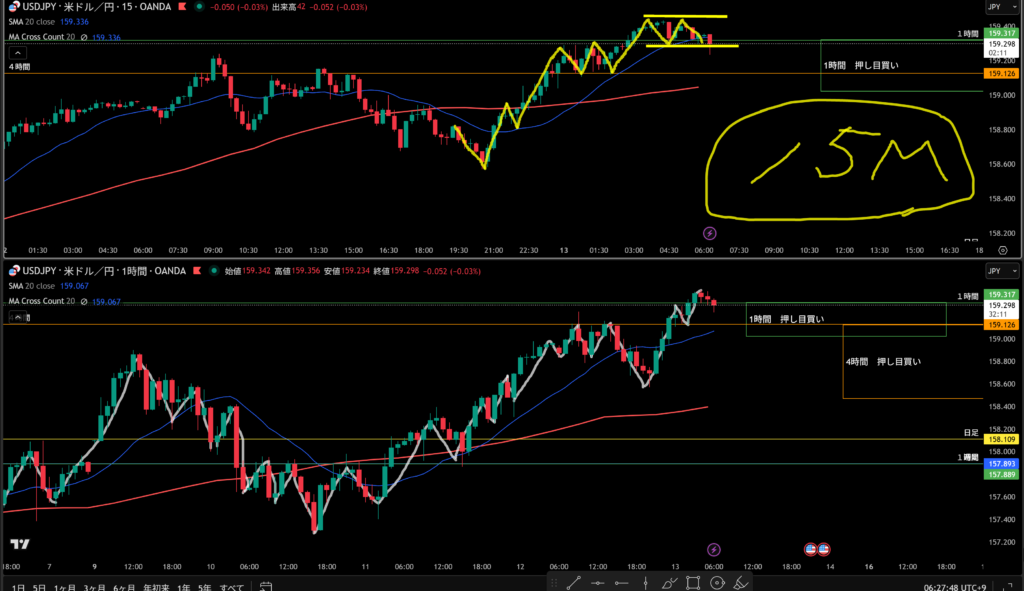
Task: Select the vertical line drawing tool
Action: click(646, 582)
